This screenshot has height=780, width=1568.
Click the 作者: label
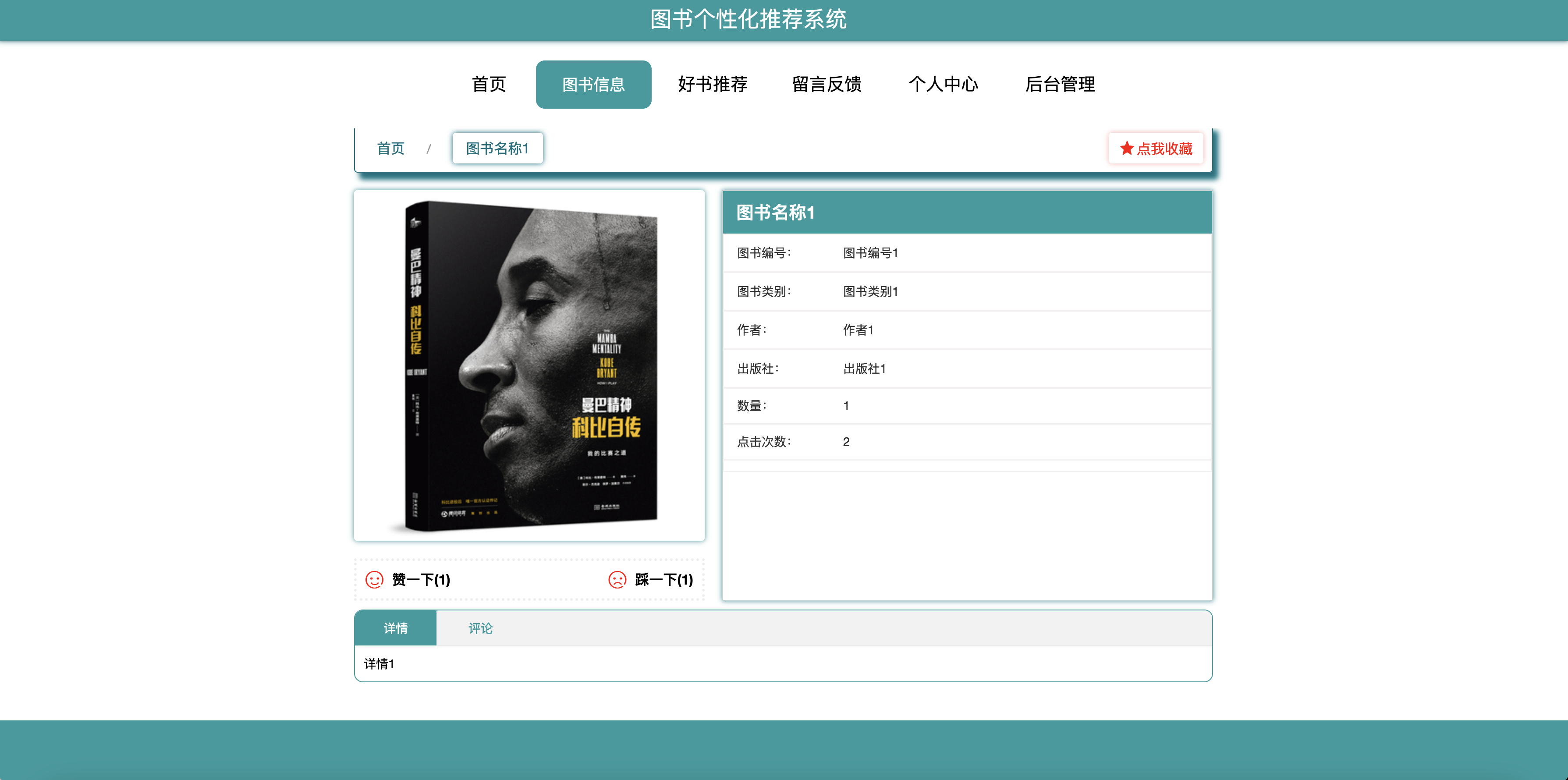coord(752,330)
